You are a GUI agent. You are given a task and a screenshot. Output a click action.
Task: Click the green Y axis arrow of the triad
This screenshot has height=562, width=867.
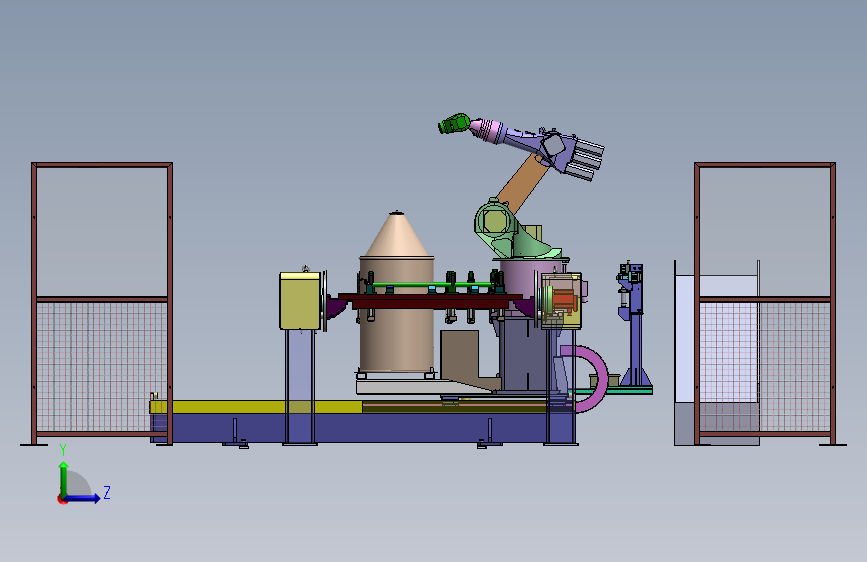pyautogui.click(x=64, y=478)
